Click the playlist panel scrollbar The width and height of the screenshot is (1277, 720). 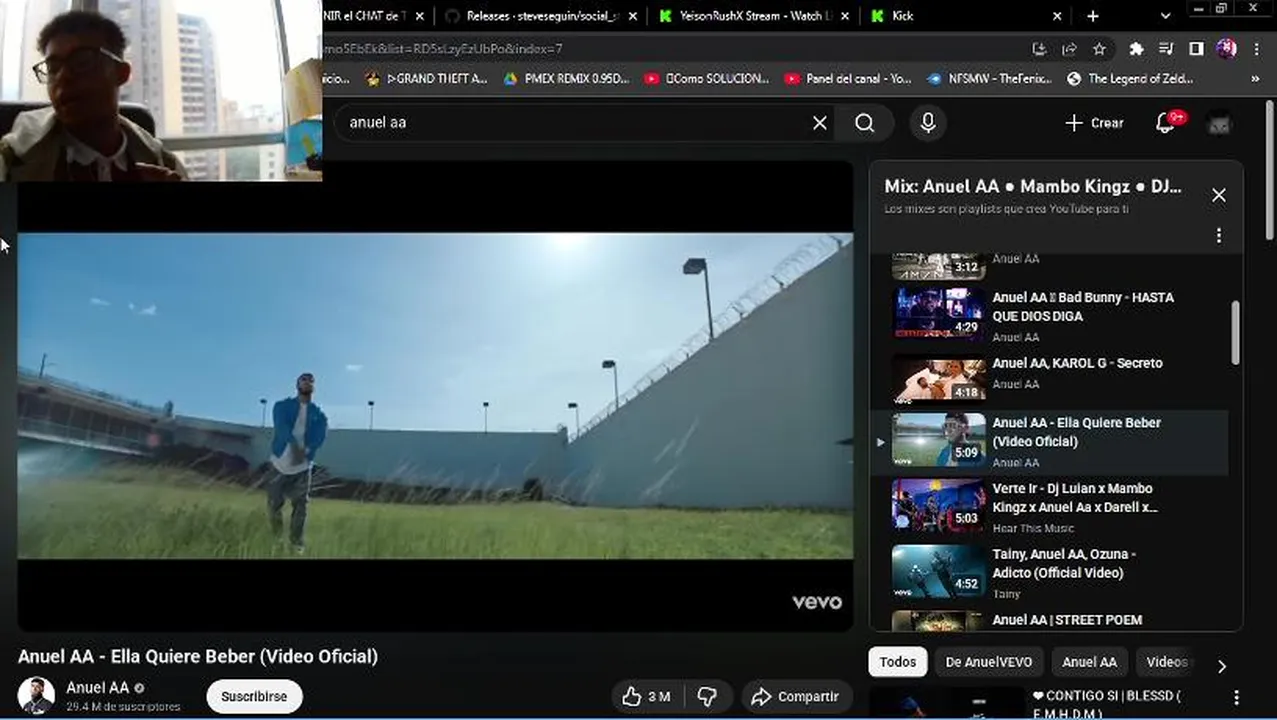pos(1235,333)
